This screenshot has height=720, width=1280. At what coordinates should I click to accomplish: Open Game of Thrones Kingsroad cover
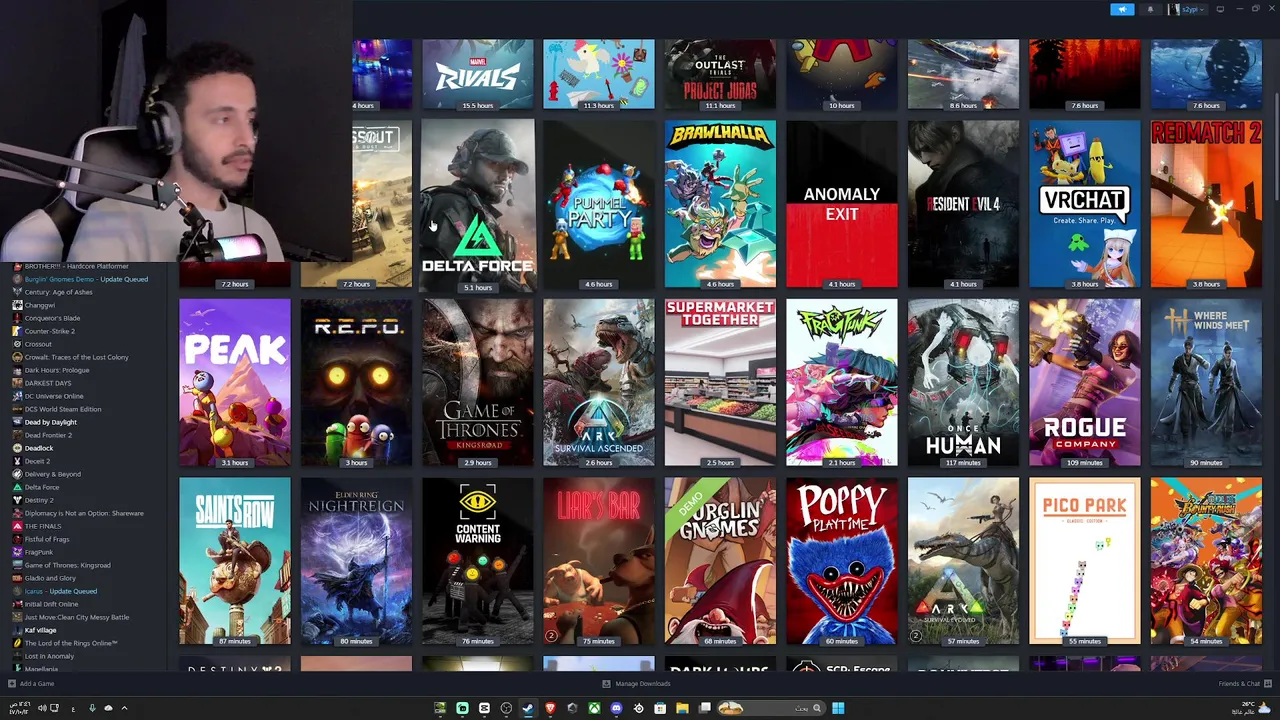pos(478,382)
